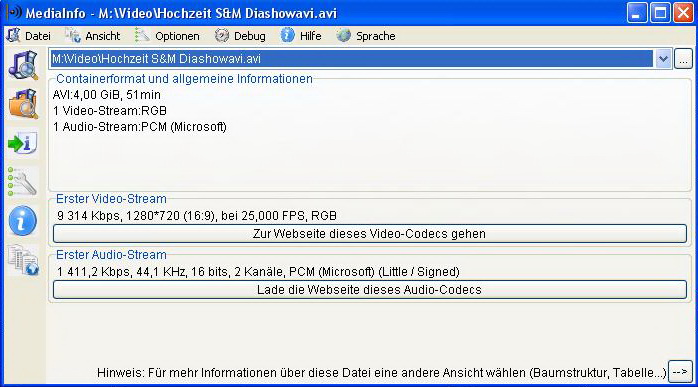Click the MediaInfo title bar icon
This screenshot has height=387, width=698.
(x=14, y=12)
